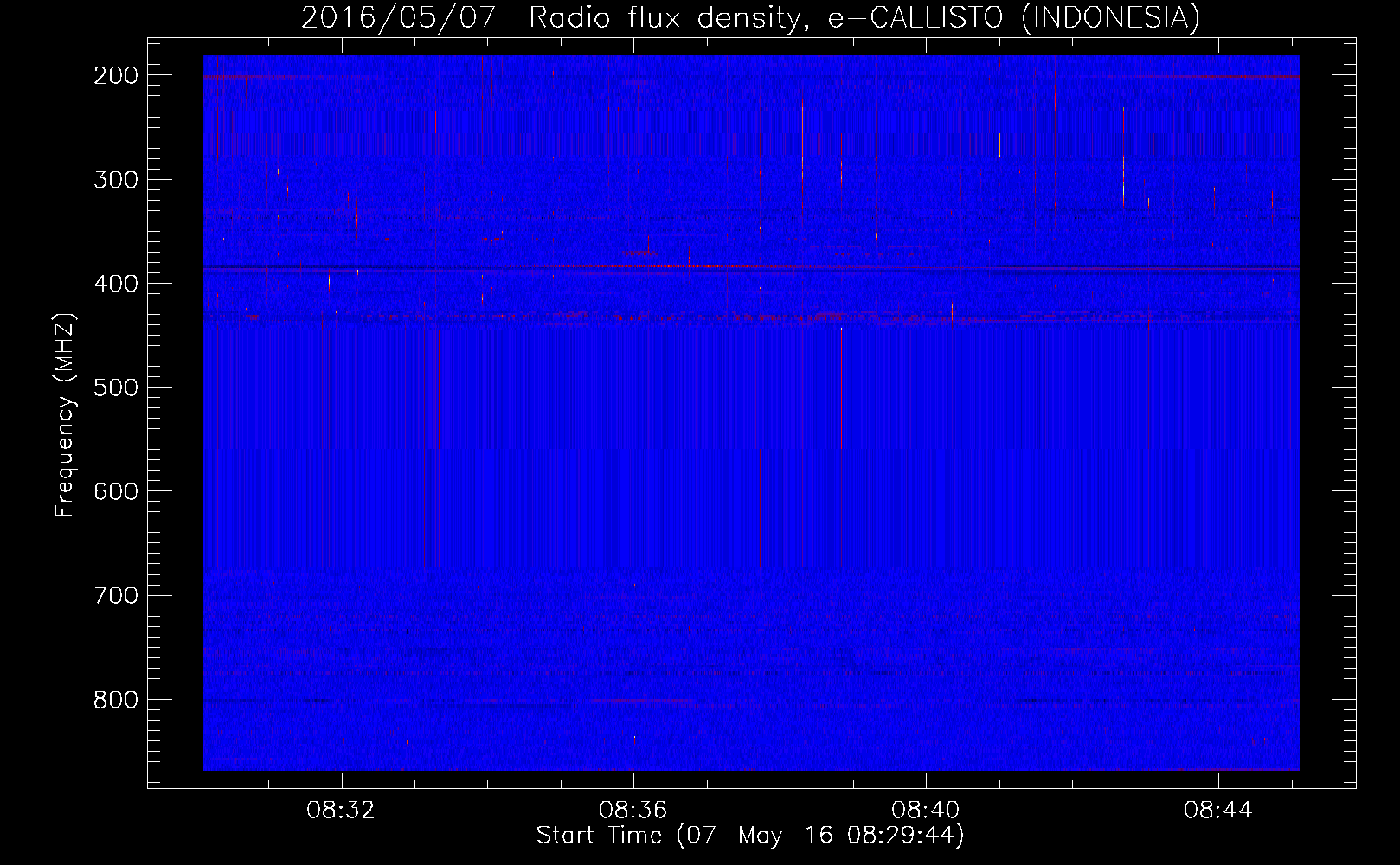The image size is (1400, 865).
Task: Select the 'Frequency (MHZ)' axis label
Action: point(65,414)
